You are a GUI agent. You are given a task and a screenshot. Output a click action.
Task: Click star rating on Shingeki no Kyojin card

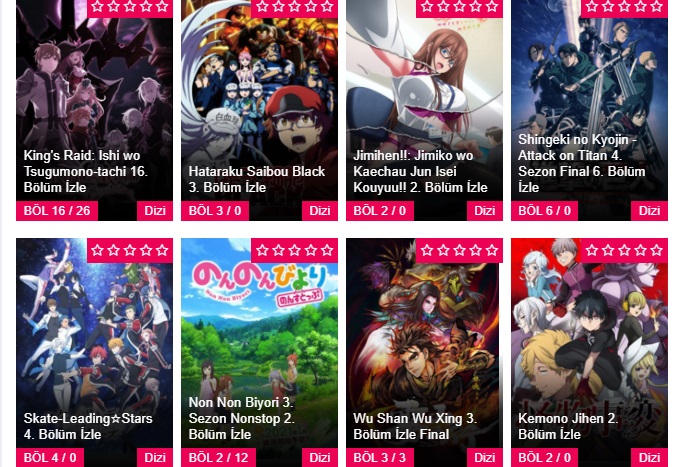pos(624,8)
